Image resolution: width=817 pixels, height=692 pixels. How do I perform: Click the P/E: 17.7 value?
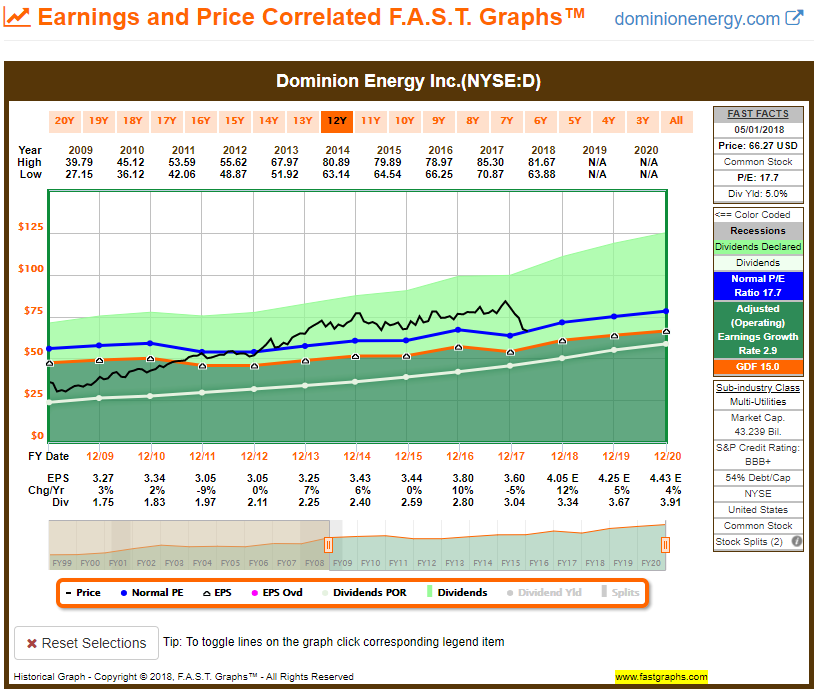758,178
